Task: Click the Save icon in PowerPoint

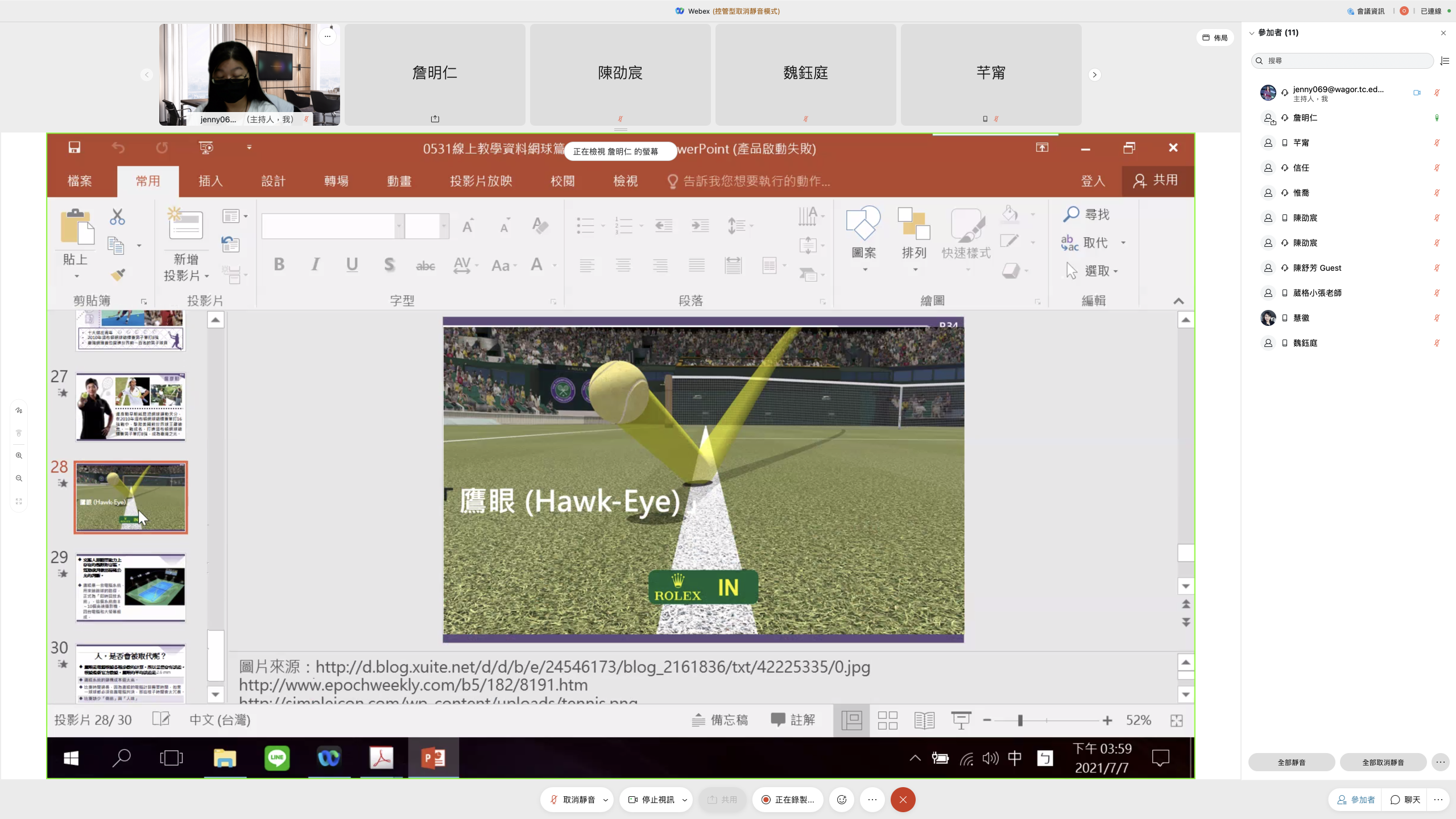Action: 75,148
